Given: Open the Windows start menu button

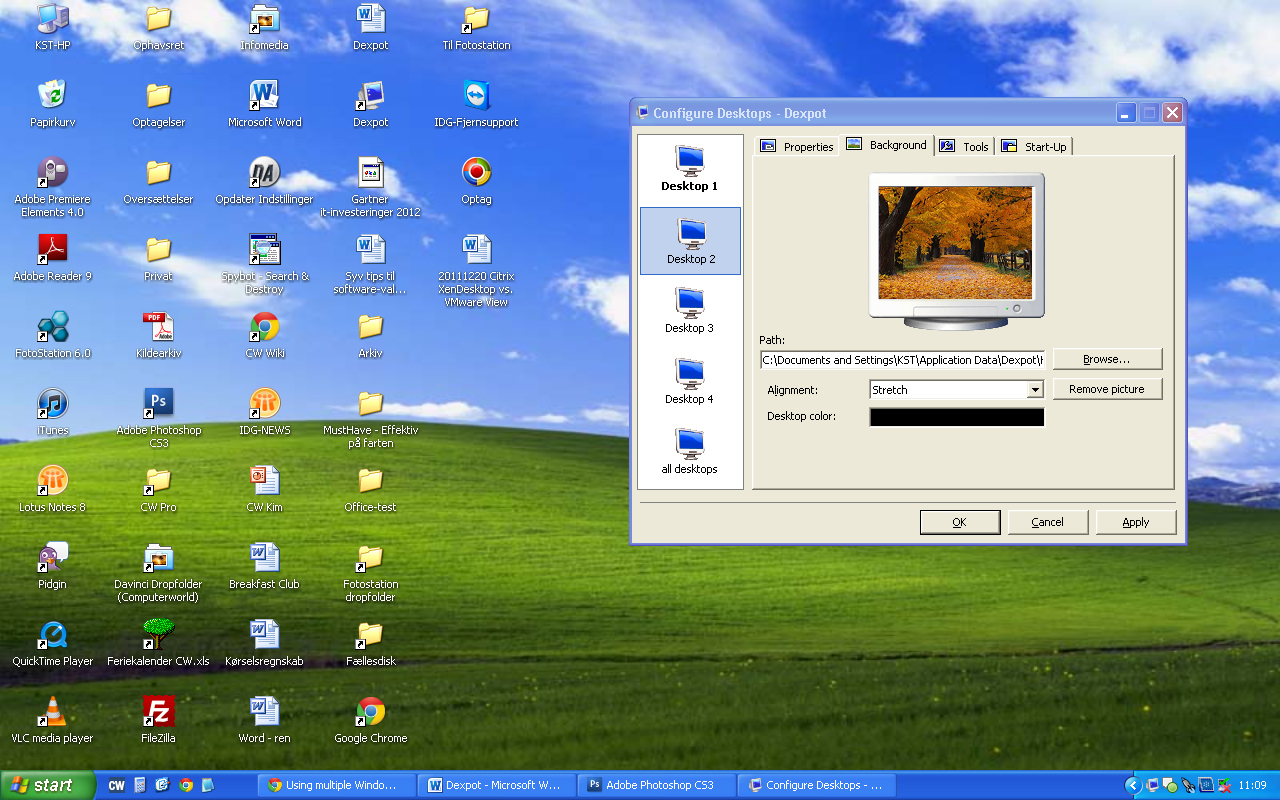Looking at the screenshot, I should [47, 785].
